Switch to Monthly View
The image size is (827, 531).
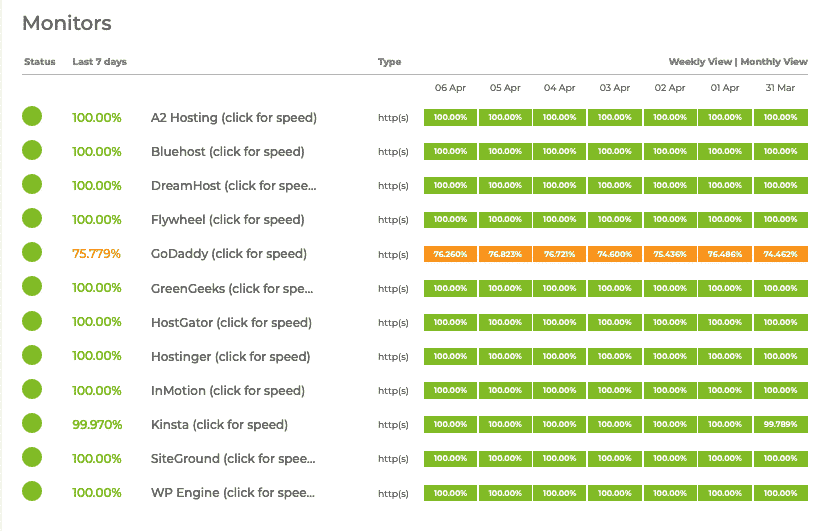click(x=774, y=62)
